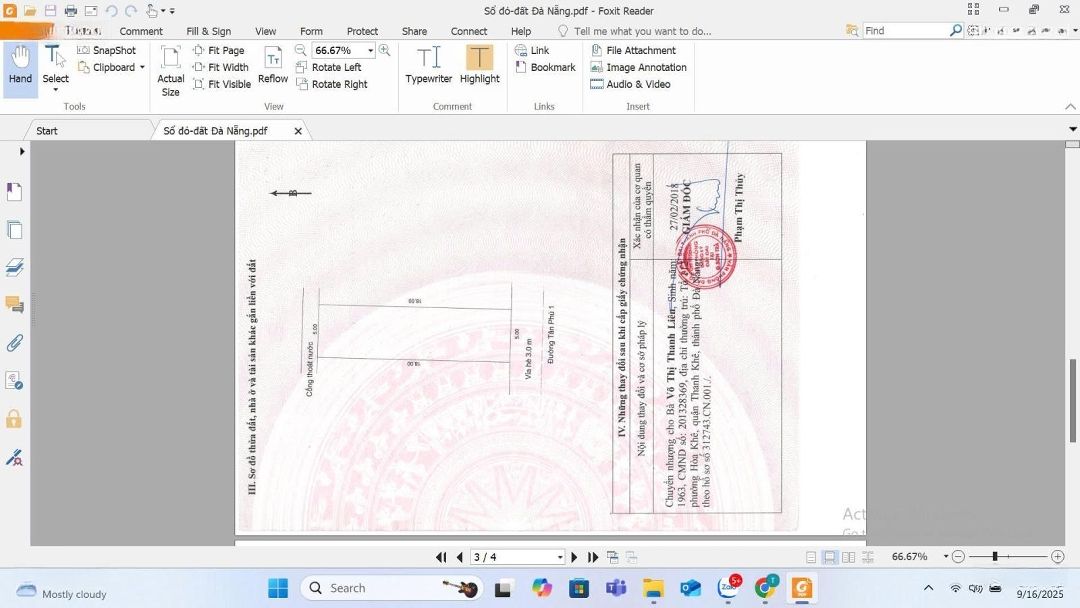Expand the Clipboard dropdown arrow
Viewport: 1080px width, 608px height.
point(142,68)
